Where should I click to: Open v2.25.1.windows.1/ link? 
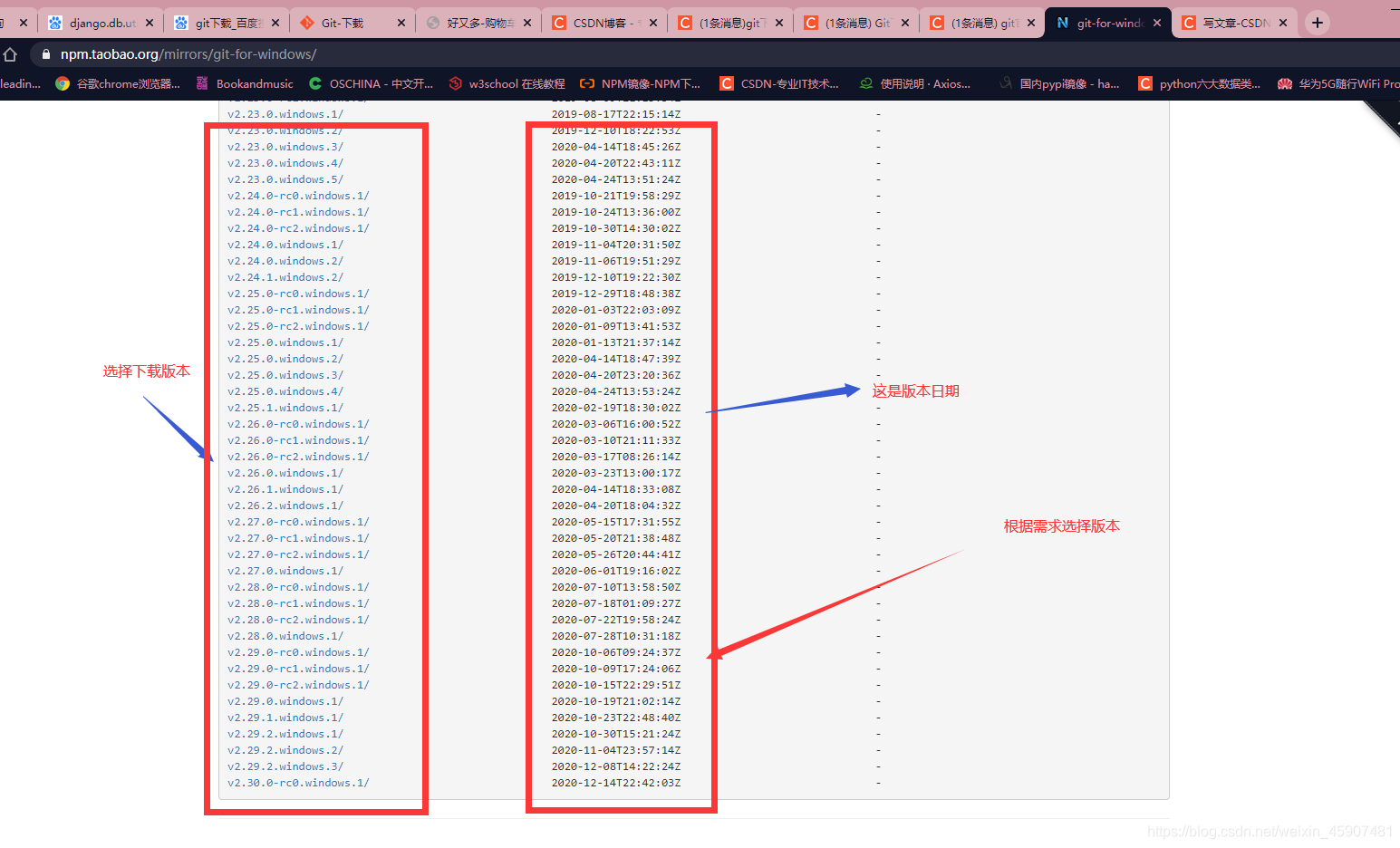[x=285, y=408]
